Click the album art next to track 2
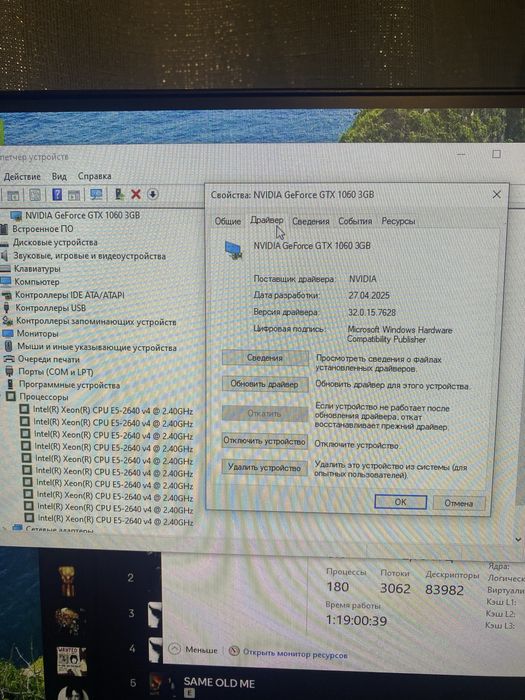This screenshot has width=525, height=700. coord(67,581)
